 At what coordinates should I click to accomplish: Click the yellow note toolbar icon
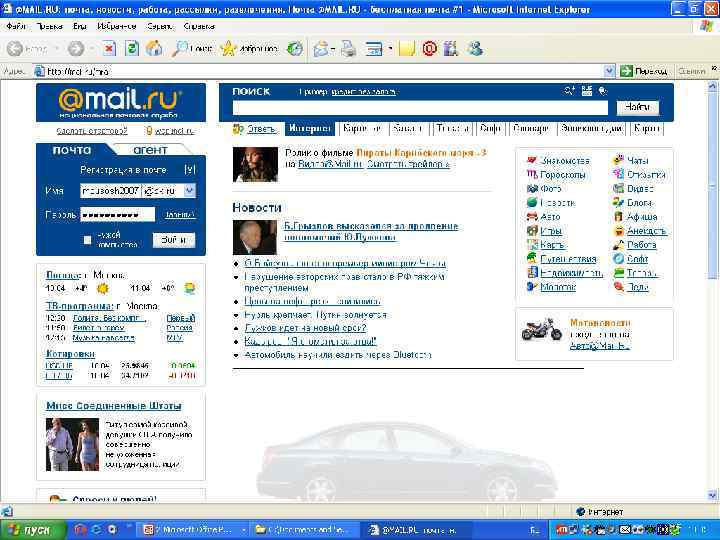(407, 48)
